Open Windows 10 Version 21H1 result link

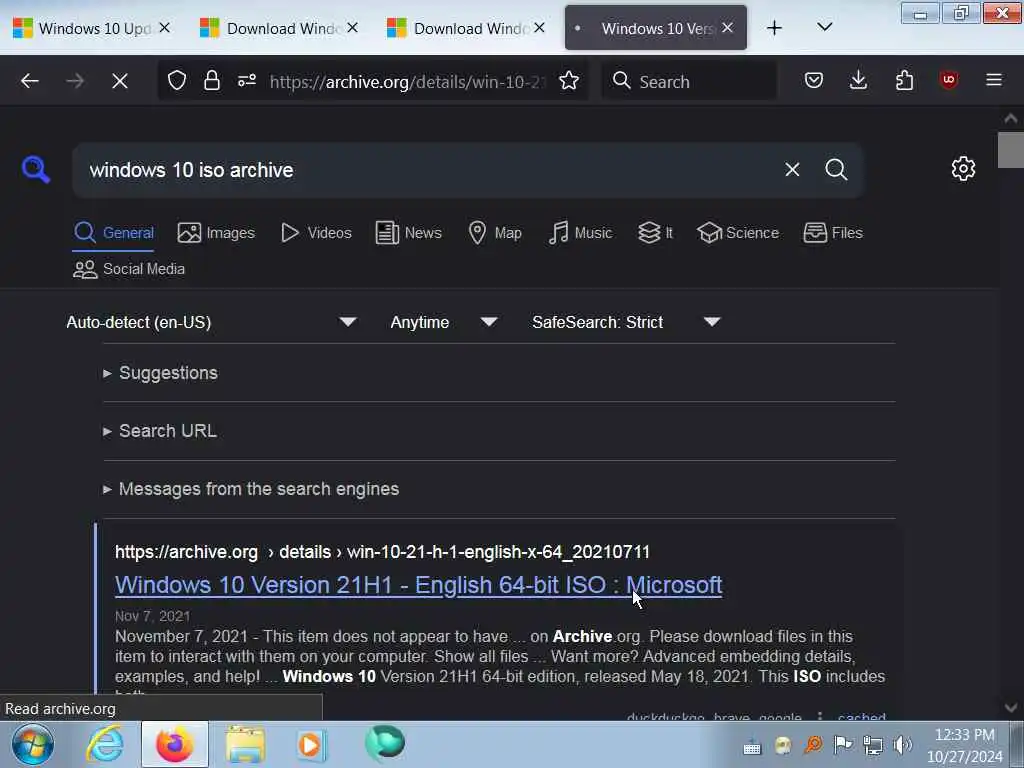click(419, 585)
